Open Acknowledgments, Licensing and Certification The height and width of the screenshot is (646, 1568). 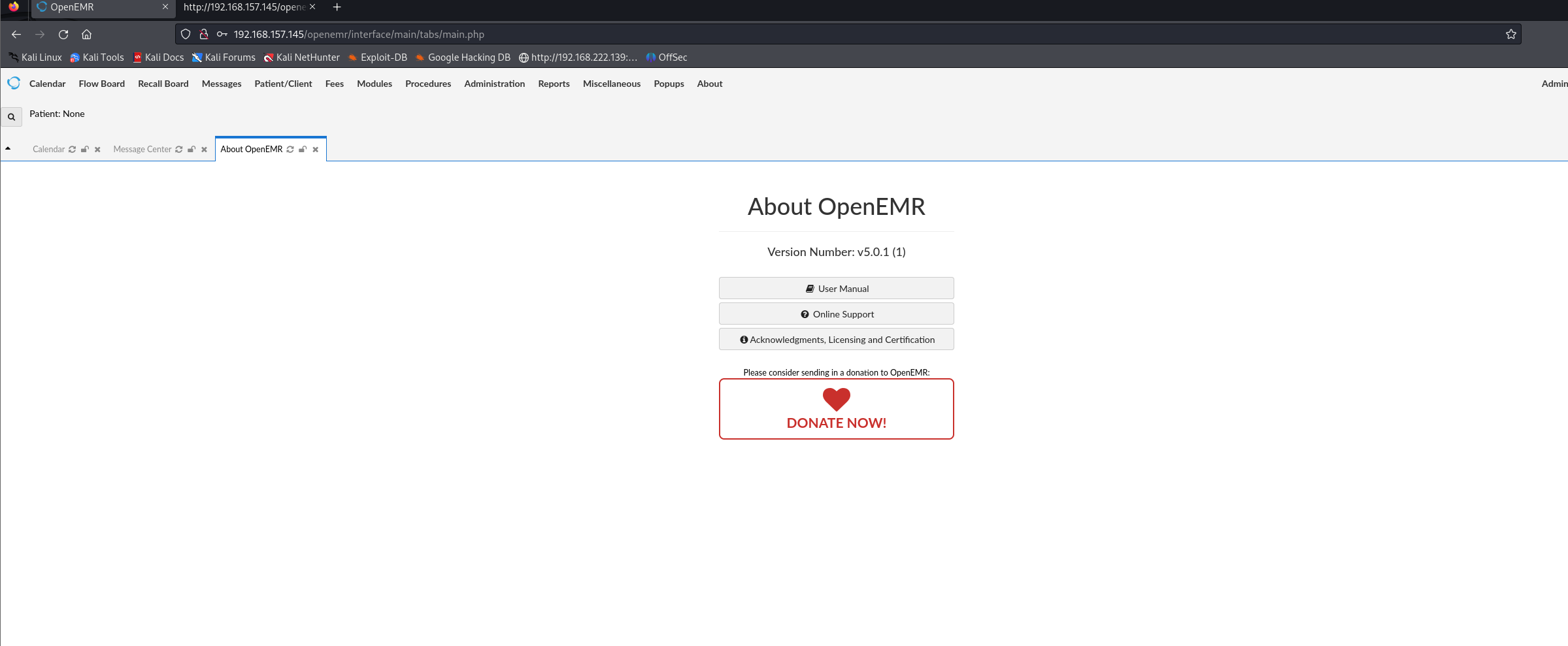pyautogui.click(x=836, y=339)
